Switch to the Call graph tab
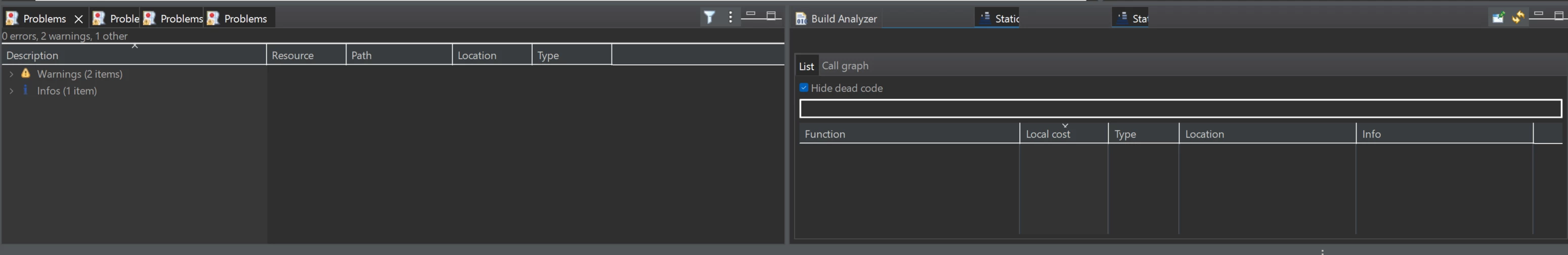The image size is (1568, 255). click(845, 66)
